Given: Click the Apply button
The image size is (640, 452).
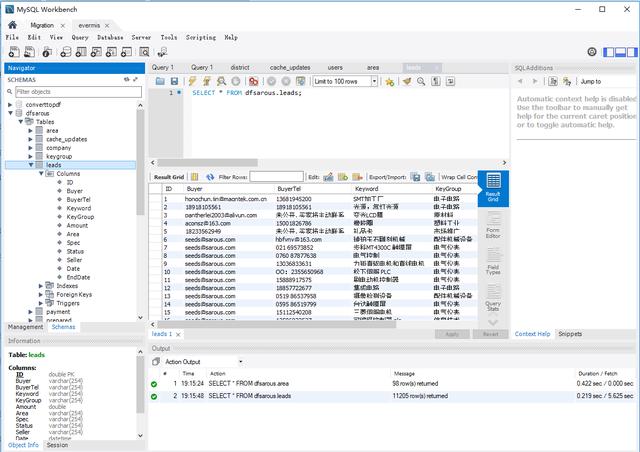Looking at the screenshot, I should coord(452,334).
